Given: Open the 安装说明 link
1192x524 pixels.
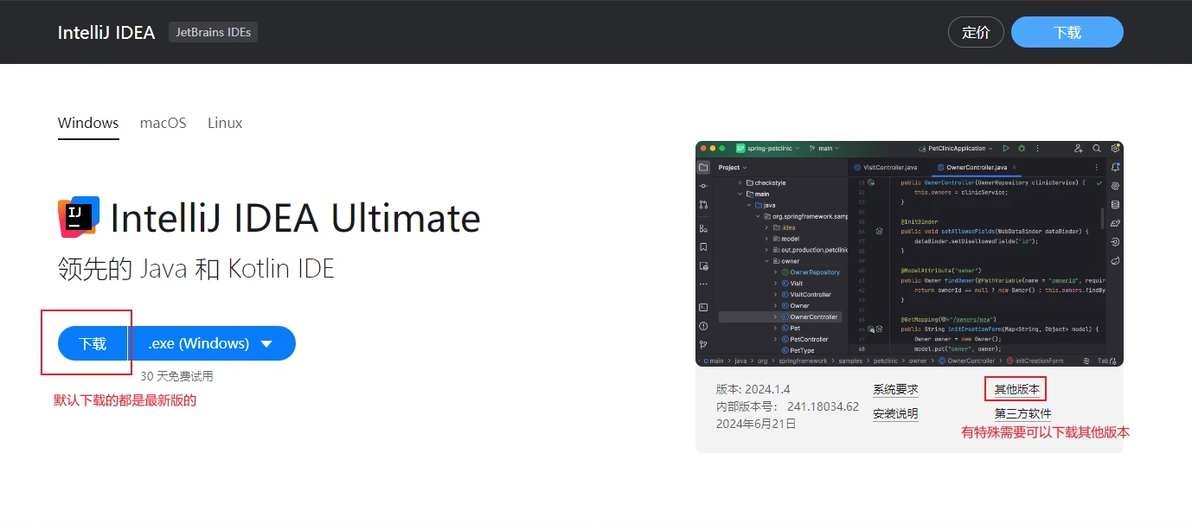Looking at the screenshot, I should pos(896,414).
